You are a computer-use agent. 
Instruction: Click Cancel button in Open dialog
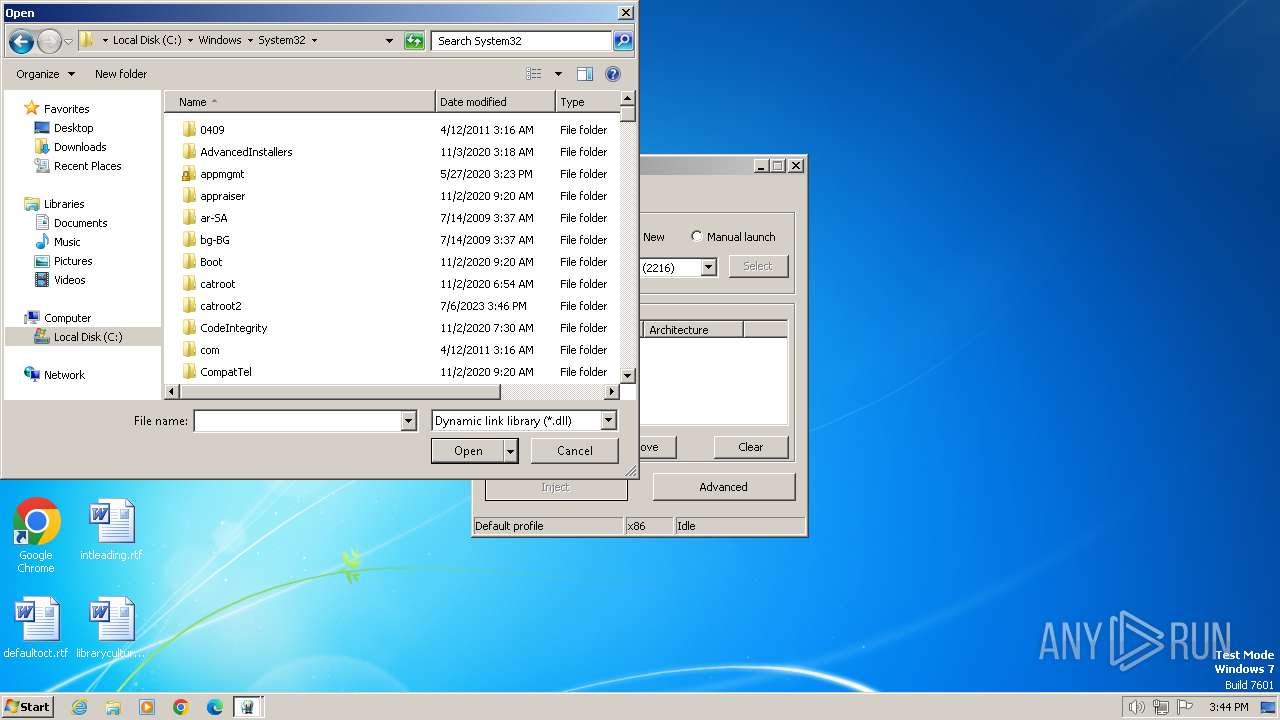pyautogui.click(x=575, y=451)
